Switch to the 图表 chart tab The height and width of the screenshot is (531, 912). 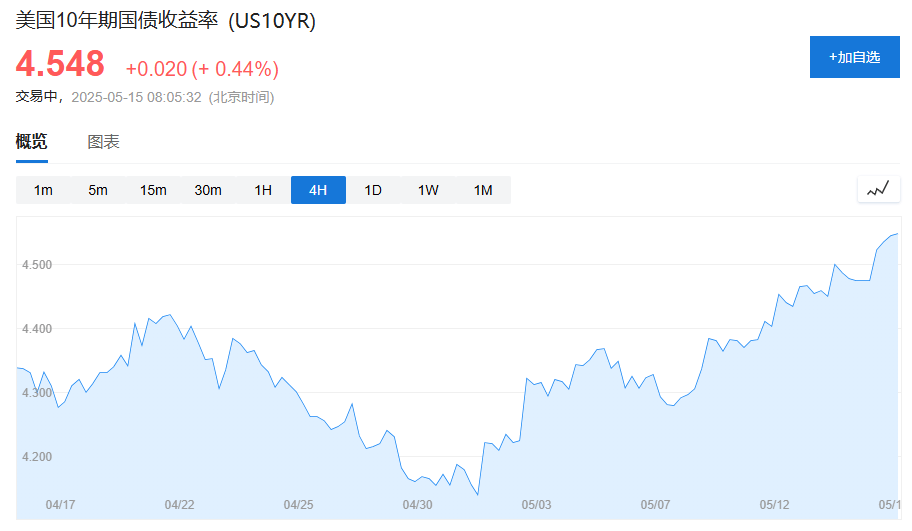click(104, 142)
